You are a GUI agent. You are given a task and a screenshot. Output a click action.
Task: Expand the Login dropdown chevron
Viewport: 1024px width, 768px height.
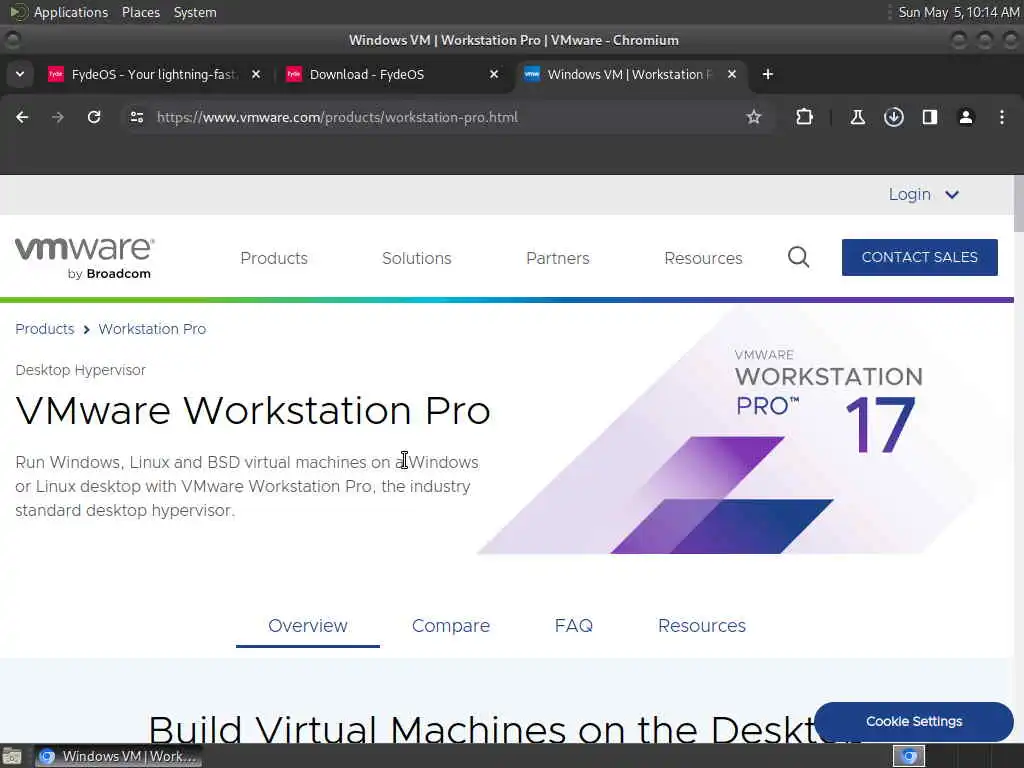(x=952, y=195)
